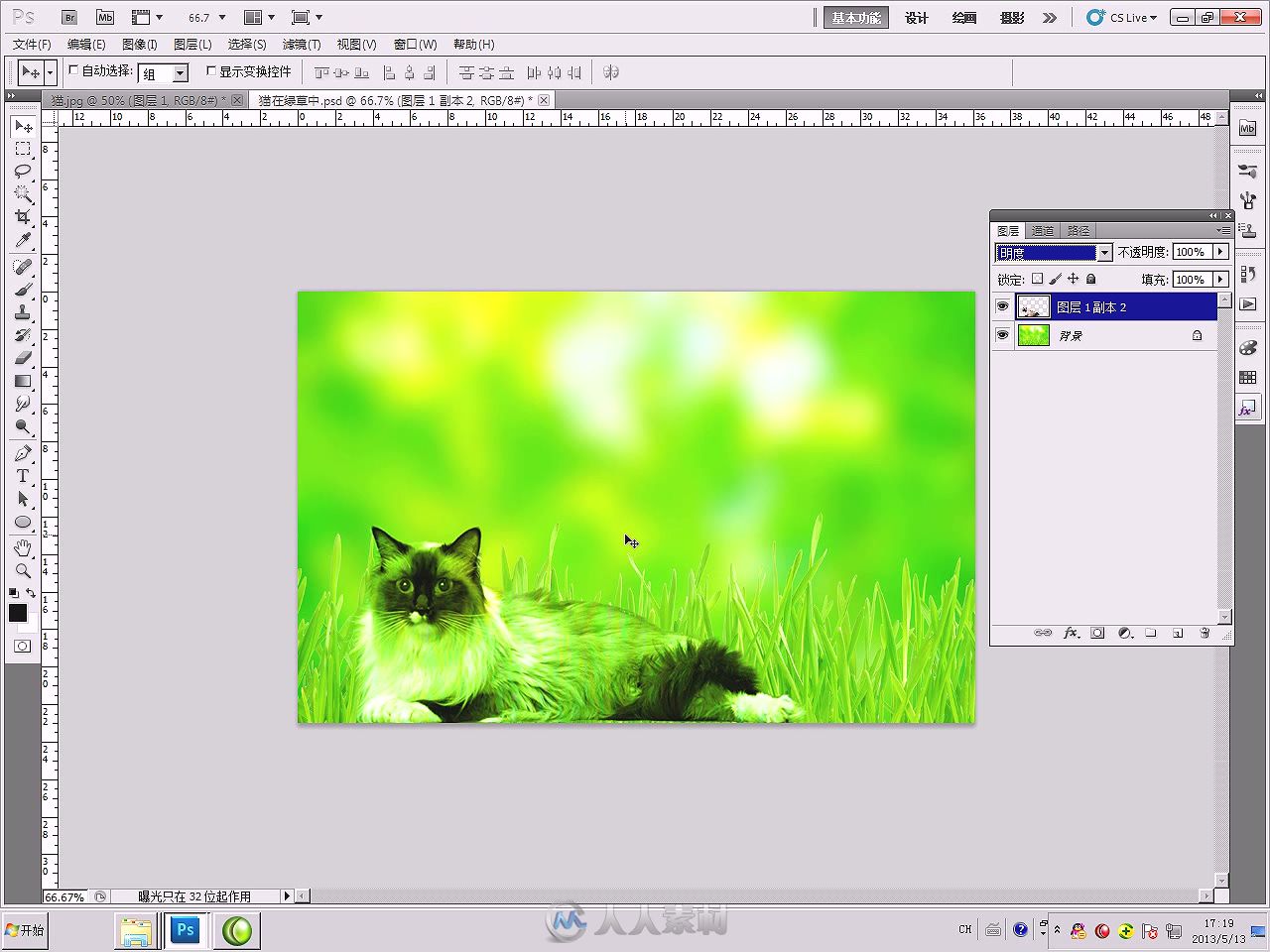This screenshot has width=1270, height=952.
Task: Toggle lock image pixels brush icon
Action: (1055, 280)
